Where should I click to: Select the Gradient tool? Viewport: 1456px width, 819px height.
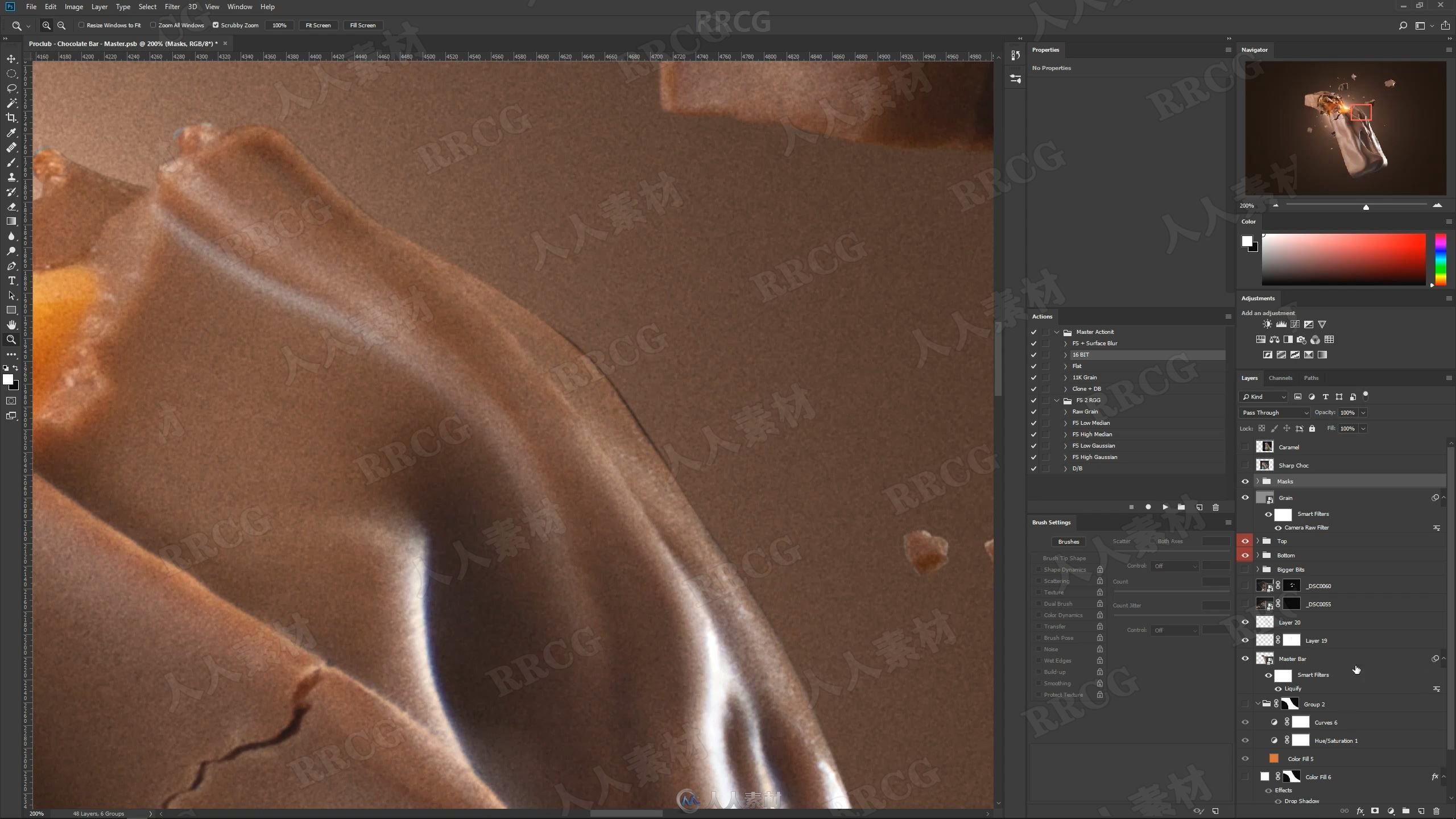pyautogui.click(x=11, y=221)
